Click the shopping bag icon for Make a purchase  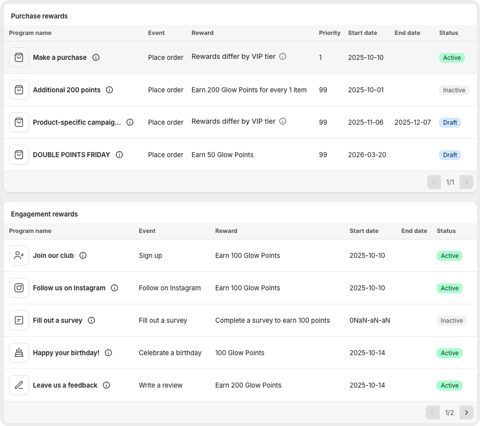(x=19, y=58)
